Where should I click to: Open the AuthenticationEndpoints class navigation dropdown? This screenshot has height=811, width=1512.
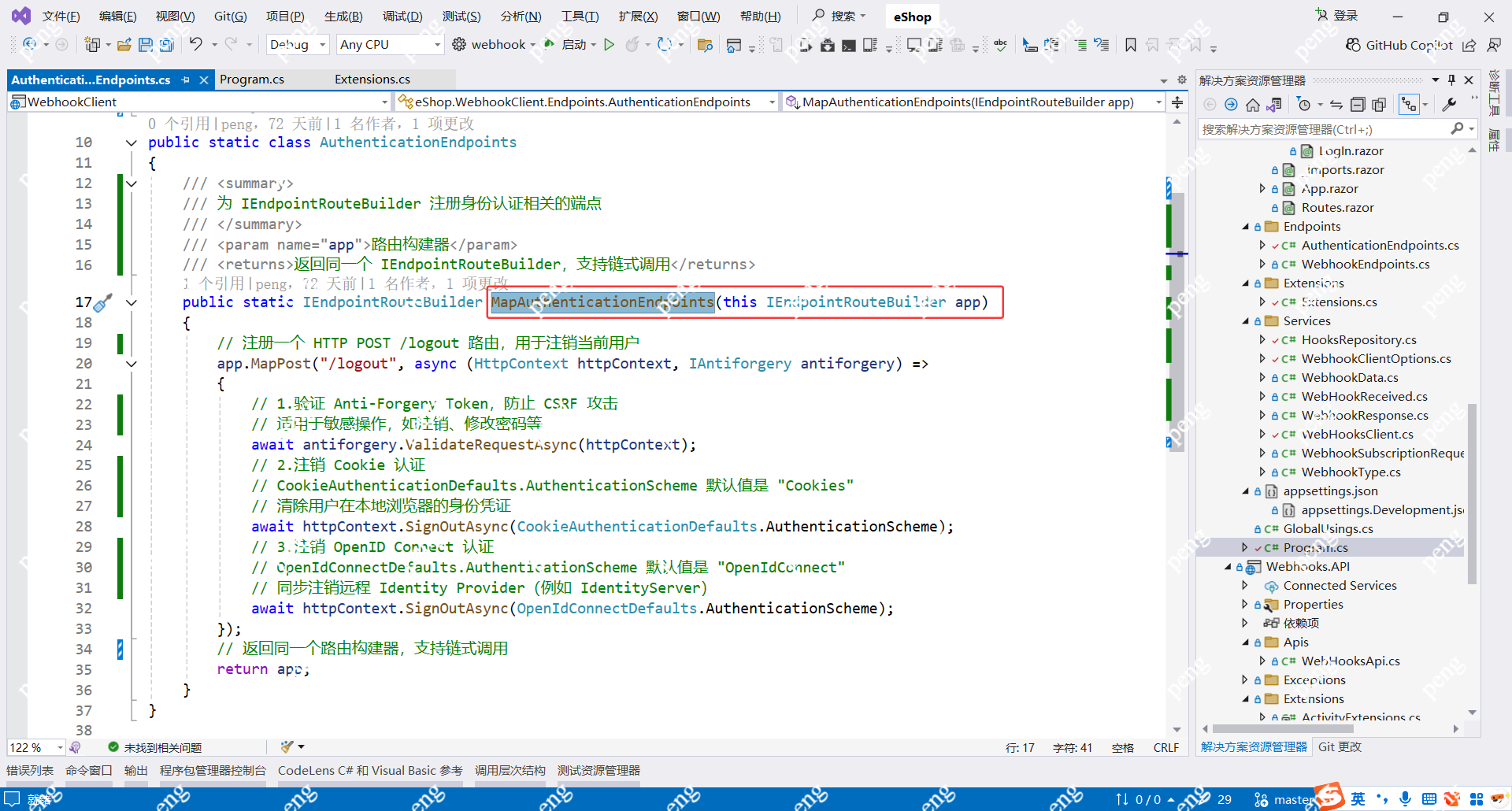coord(587,102)
